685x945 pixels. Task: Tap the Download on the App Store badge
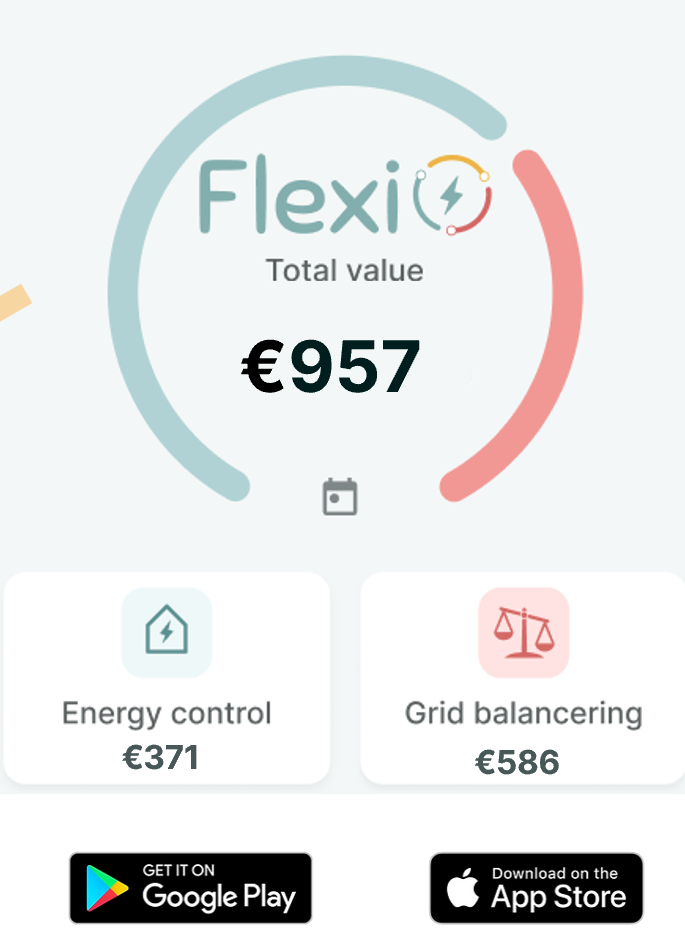pos(536,888)
